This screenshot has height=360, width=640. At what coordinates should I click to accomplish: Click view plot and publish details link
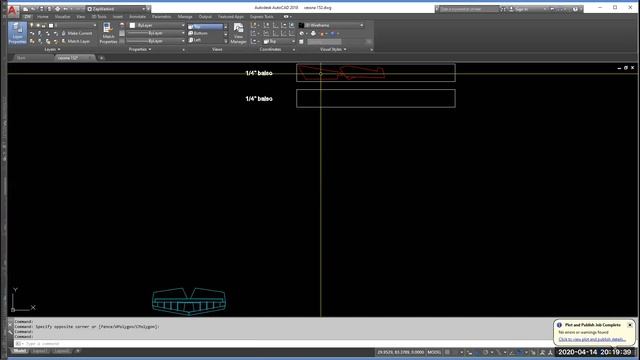coord(592,339)
